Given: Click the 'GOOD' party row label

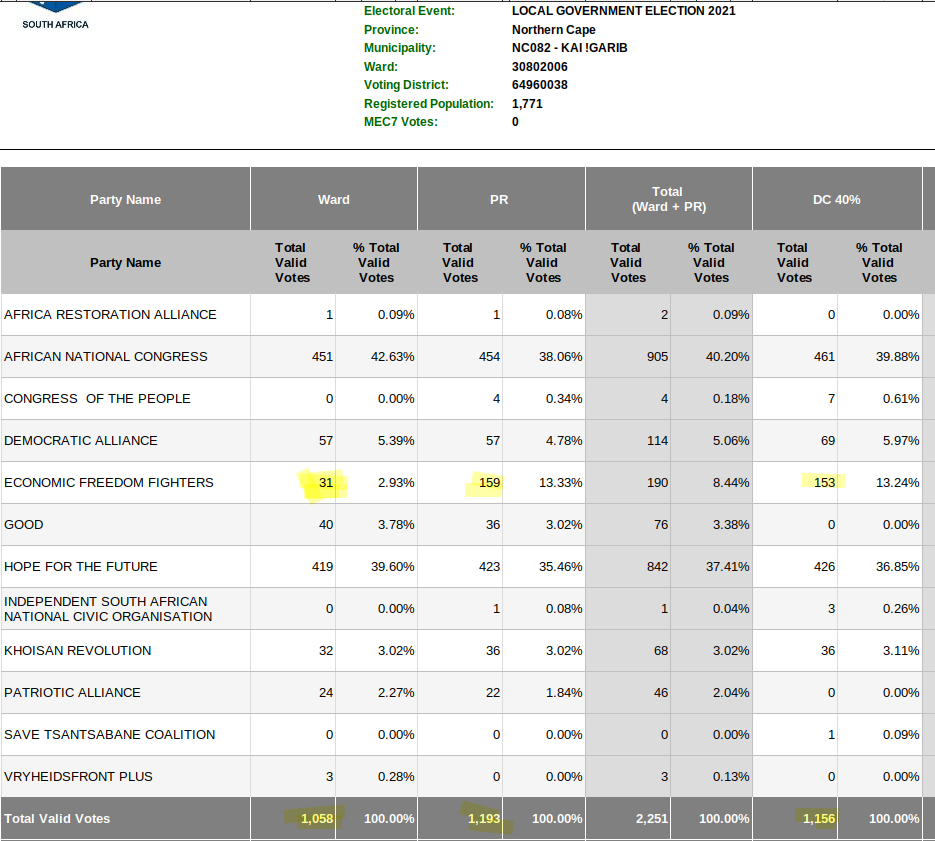Looking at the screenshot, I should coord(24,524).
